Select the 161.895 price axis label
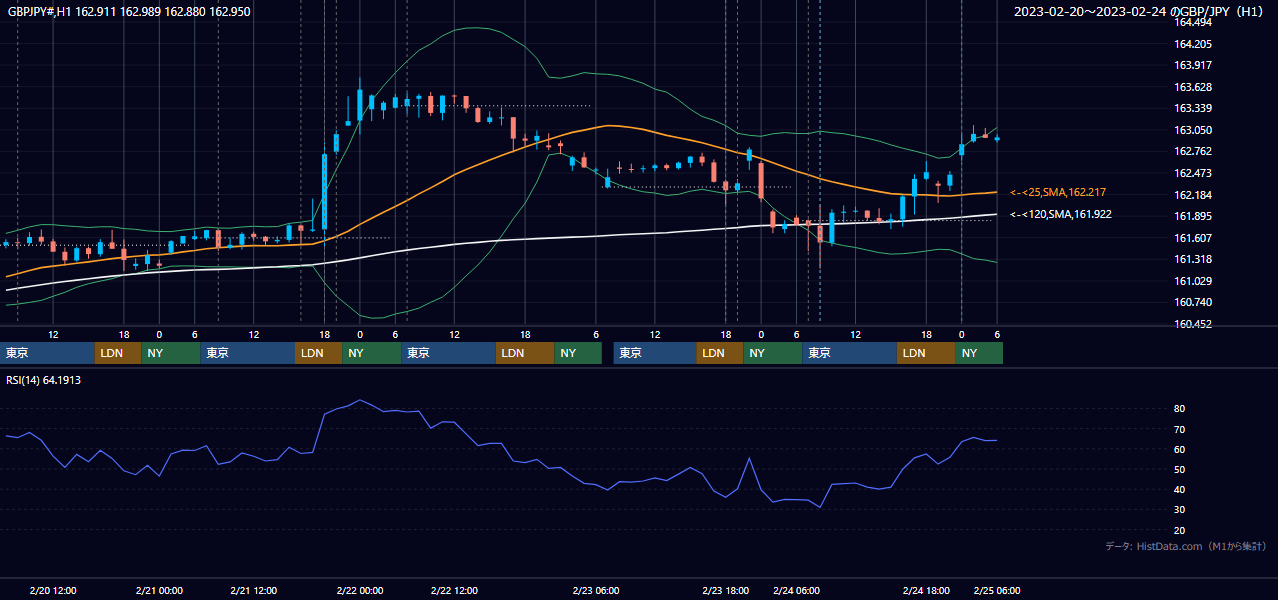The width and height of the screenshot is (1278, 600). coord(1193,216)
